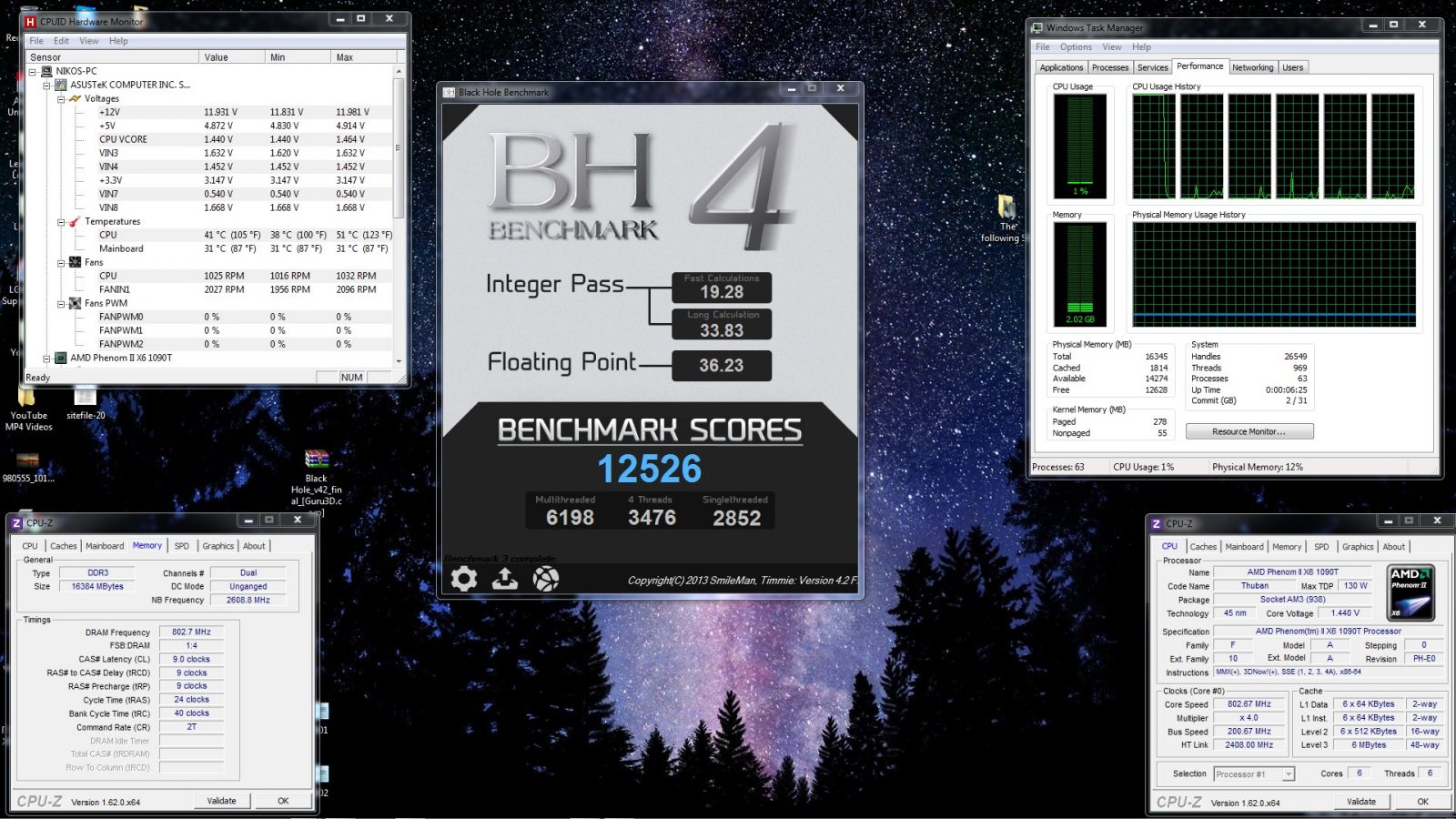
Task: Select the sitefile-20 desktop file
Action: pos(86,403)
